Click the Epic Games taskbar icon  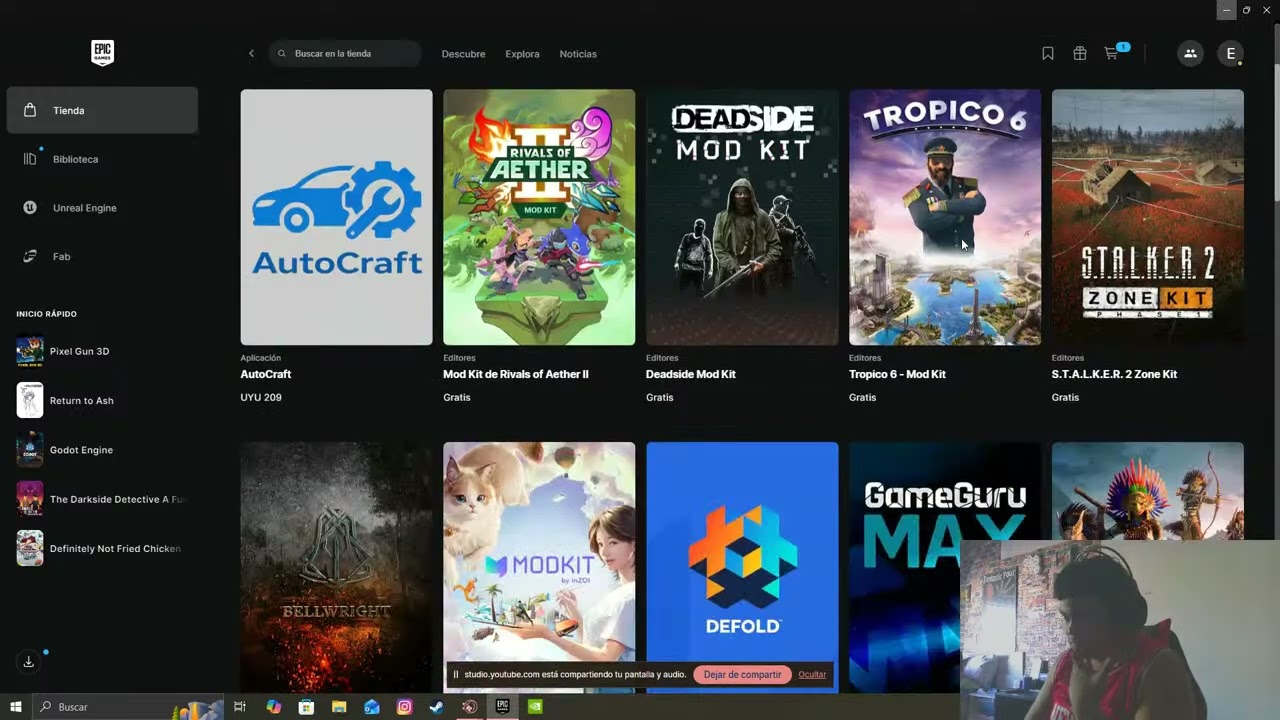[502, 707]
